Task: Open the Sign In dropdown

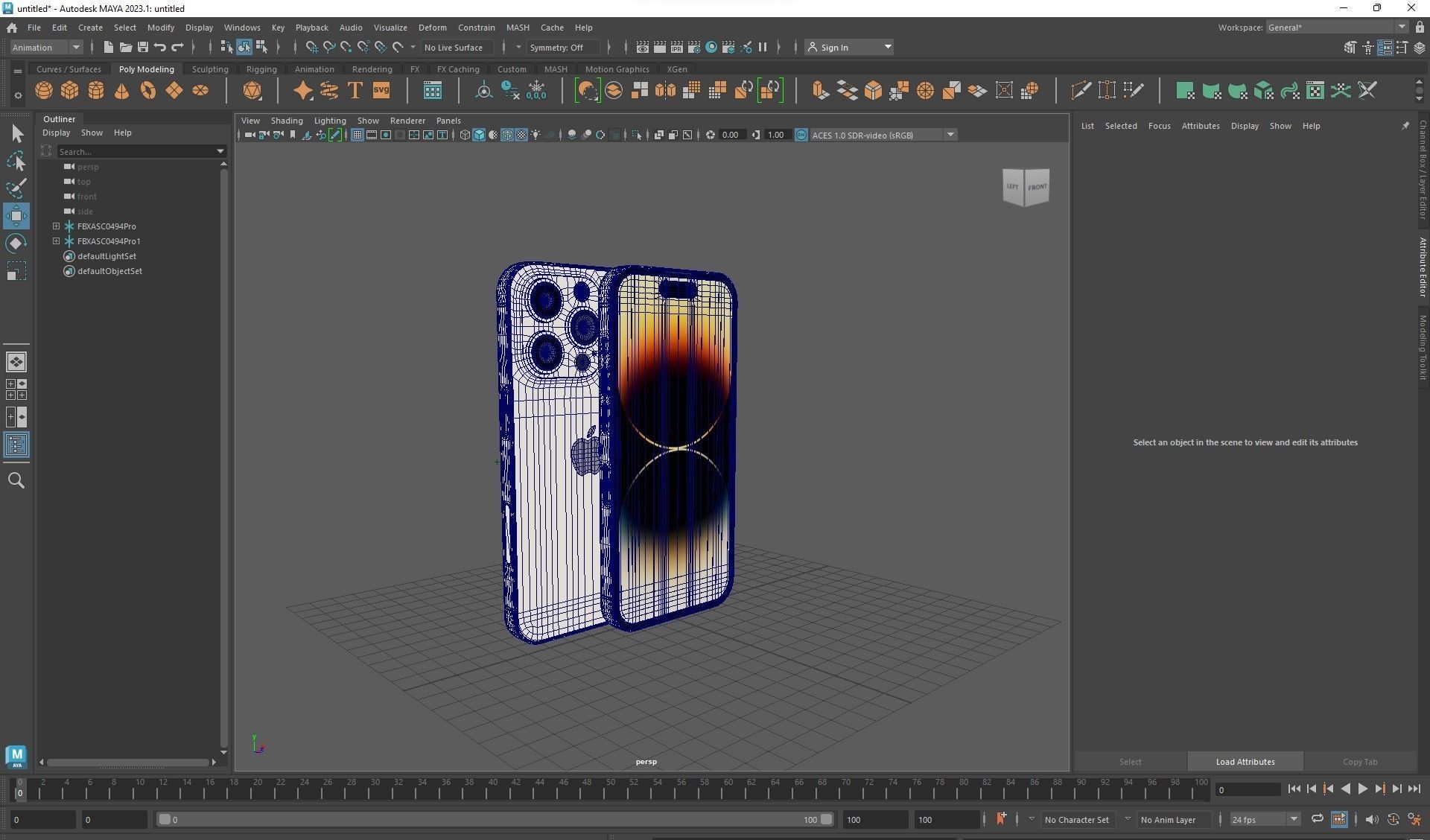Action: coord(849,48)
